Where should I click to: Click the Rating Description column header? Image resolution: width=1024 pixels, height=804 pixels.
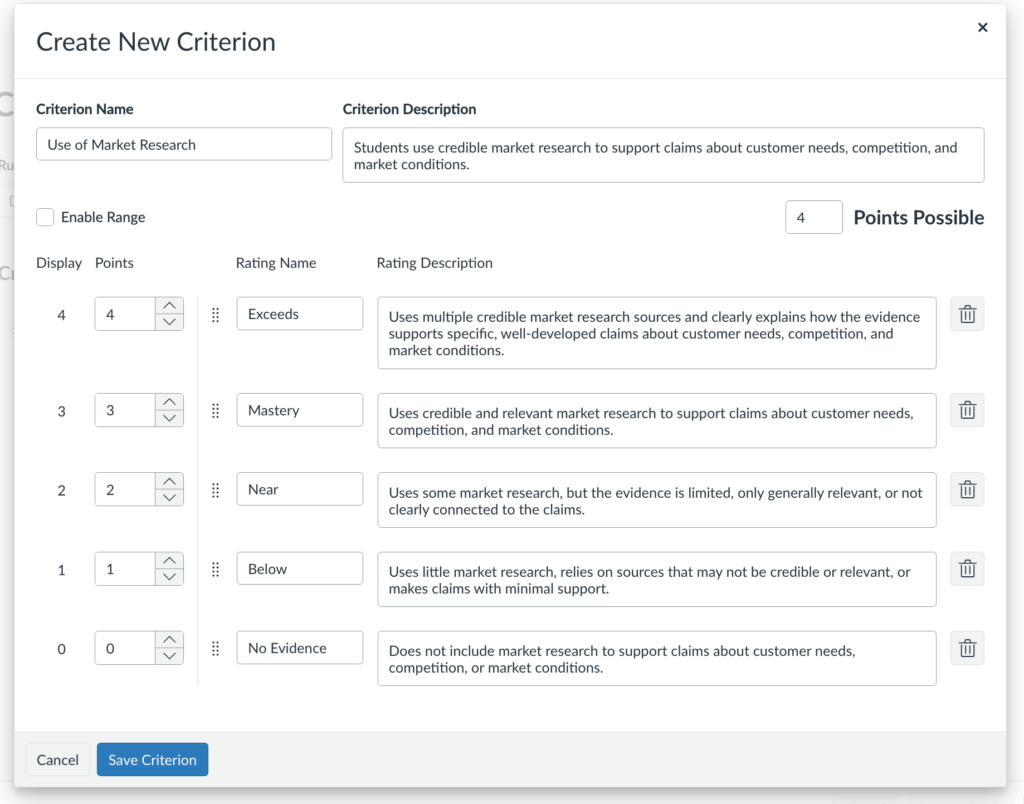(434, 263)
